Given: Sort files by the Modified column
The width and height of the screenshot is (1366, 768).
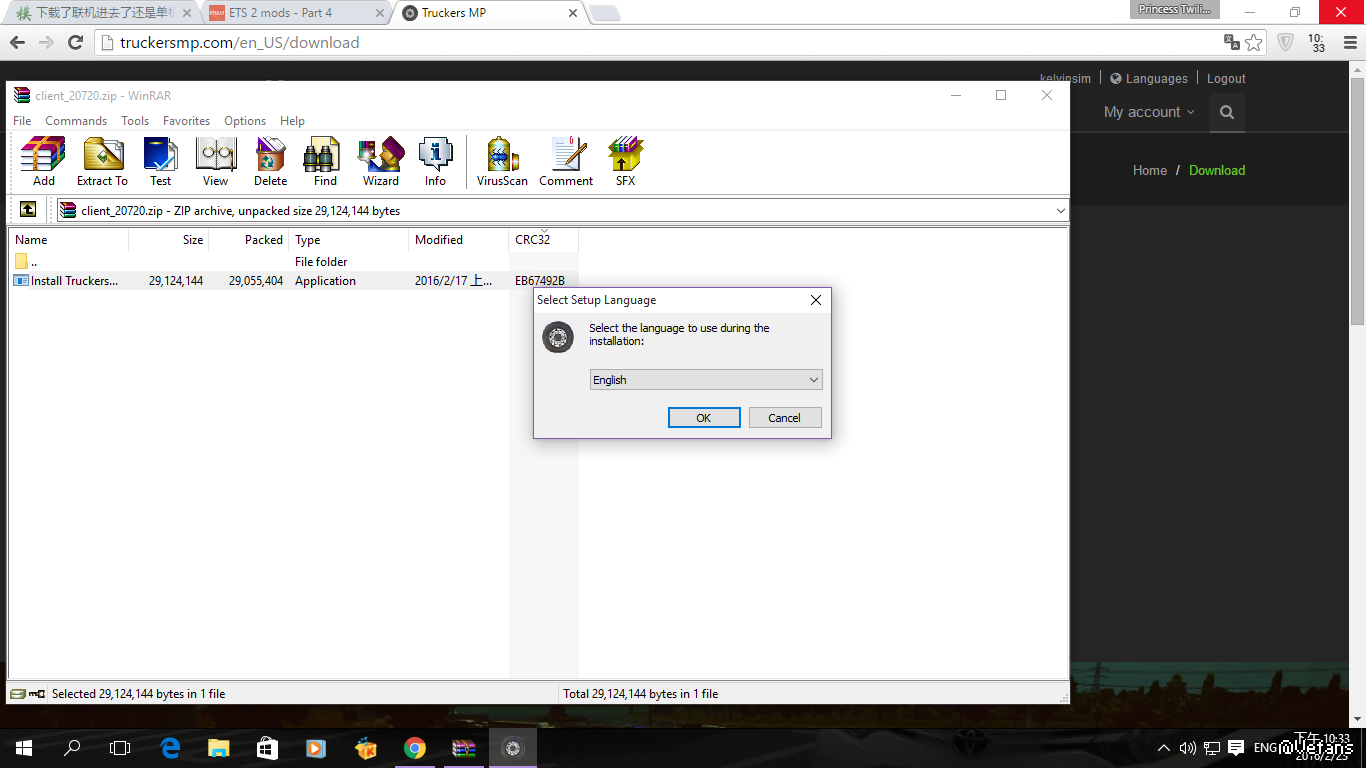Looking at the screenshot, I should pyautogui.click(x=459, y=240).
